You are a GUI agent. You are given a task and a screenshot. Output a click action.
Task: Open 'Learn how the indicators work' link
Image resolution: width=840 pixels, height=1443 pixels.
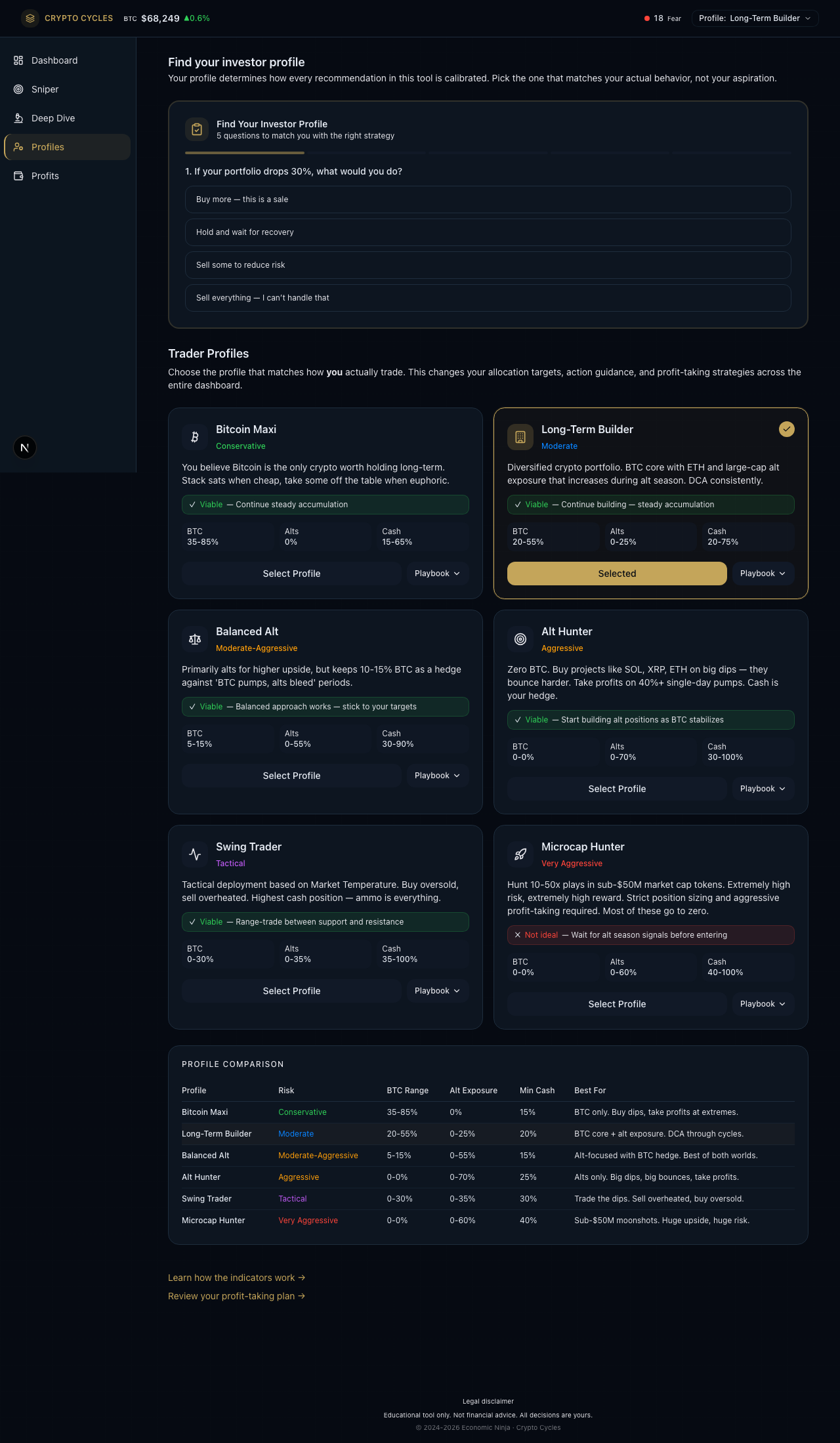coord(237,1277)
